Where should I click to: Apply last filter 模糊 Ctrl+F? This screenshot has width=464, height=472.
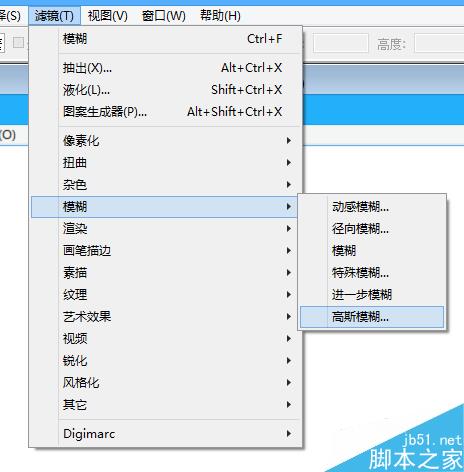click(166, 39)
